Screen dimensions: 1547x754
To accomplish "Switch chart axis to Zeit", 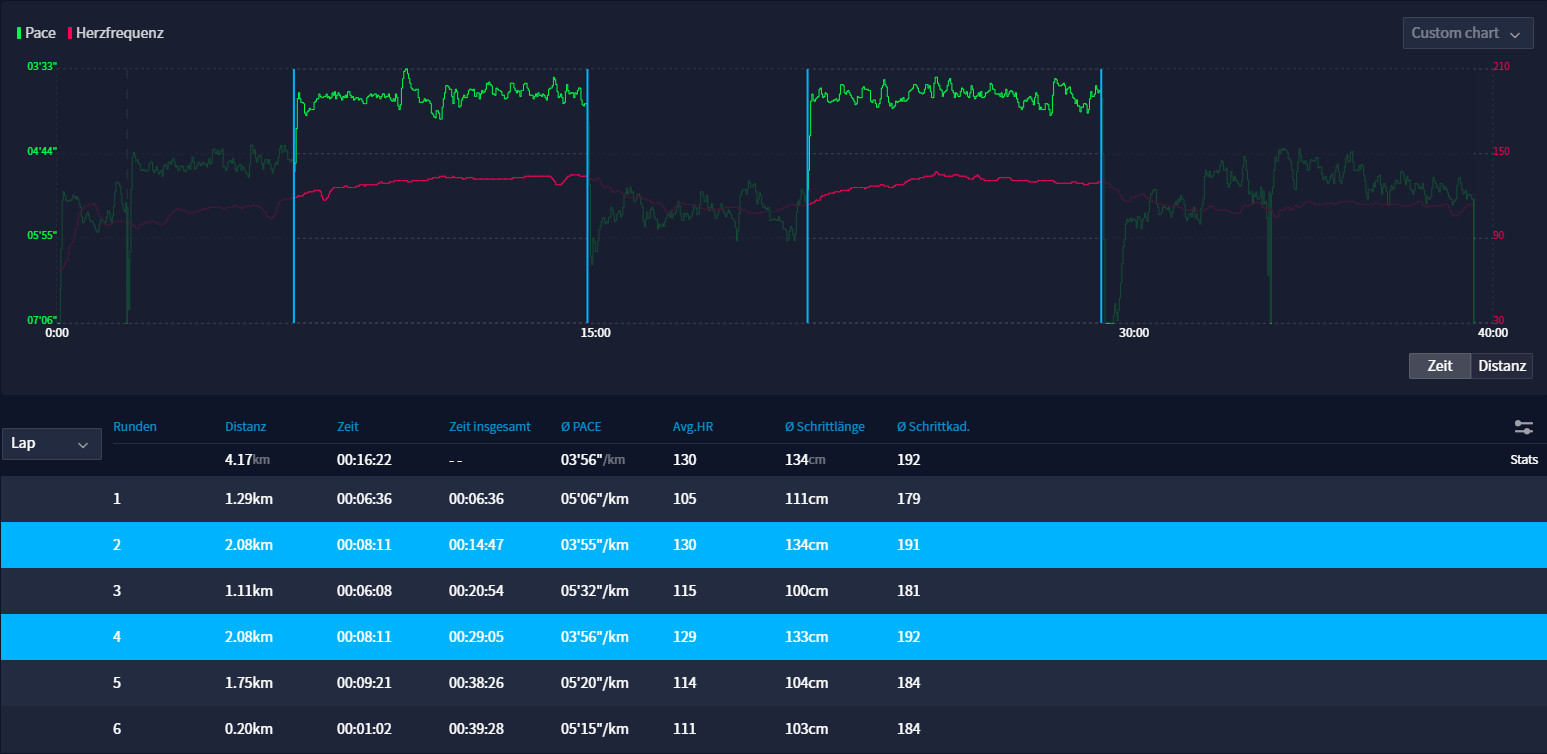I will pyautogui.click(x=1439, y=366).
